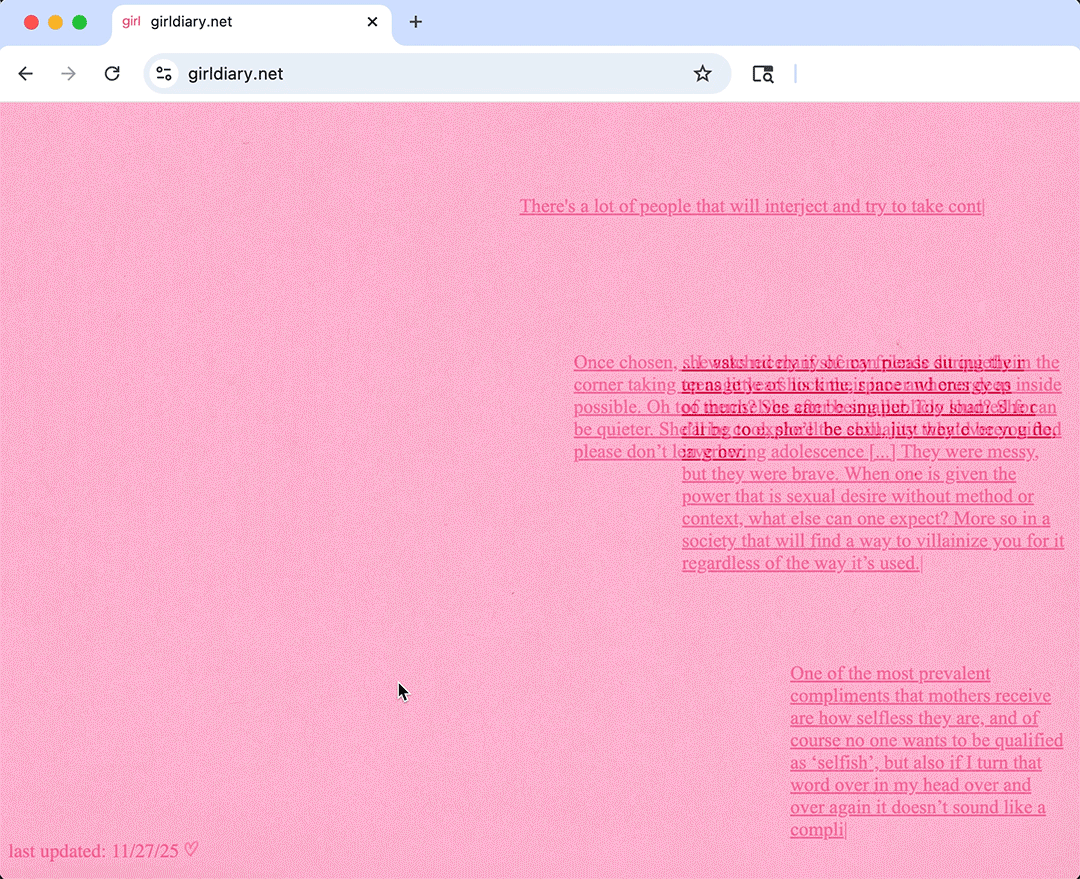Go back using the browser back arrow

[x=26, y=74]
